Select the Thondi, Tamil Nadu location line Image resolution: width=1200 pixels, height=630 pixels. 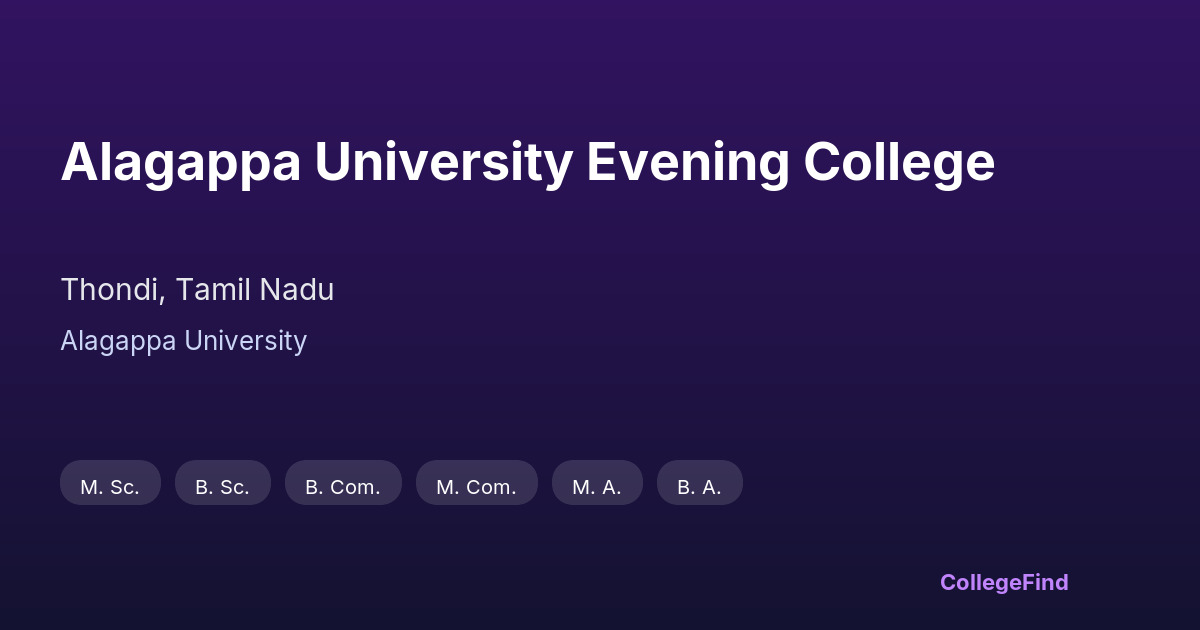[x=197, y=290]
